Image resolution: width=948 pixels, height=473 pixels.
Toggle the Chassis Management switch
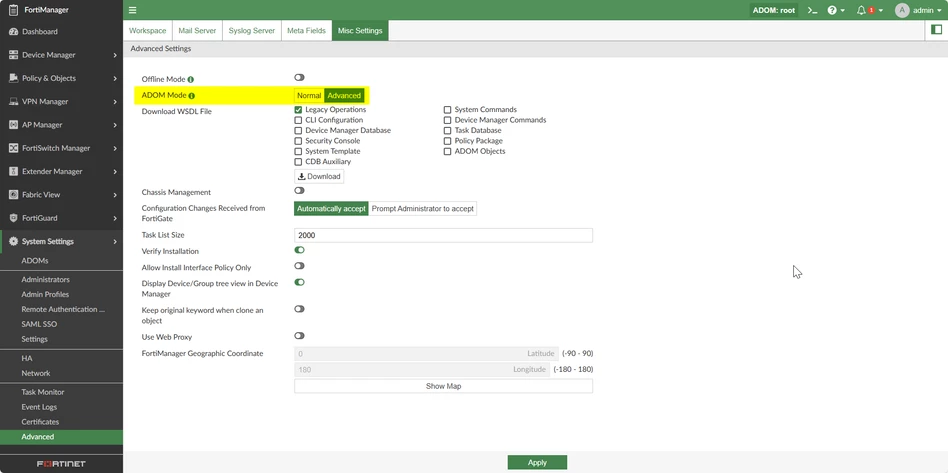coord(299,191)
